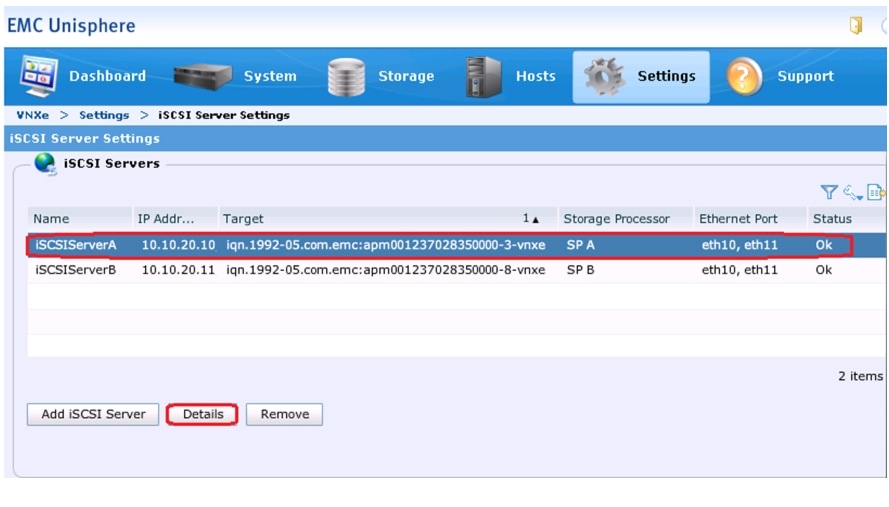Click Ok status of iSCSIServerB
889x507 pixels.
click(x=824, y=270)
